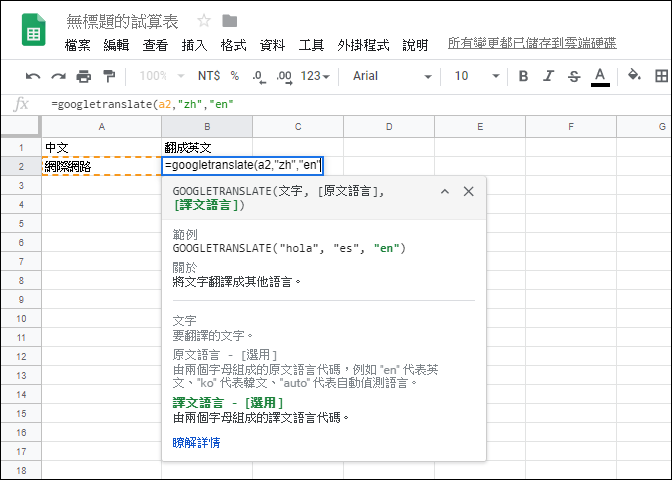Screen dimensions: 672x480
Task: Select column B header
Action: [x=207, y=127]
